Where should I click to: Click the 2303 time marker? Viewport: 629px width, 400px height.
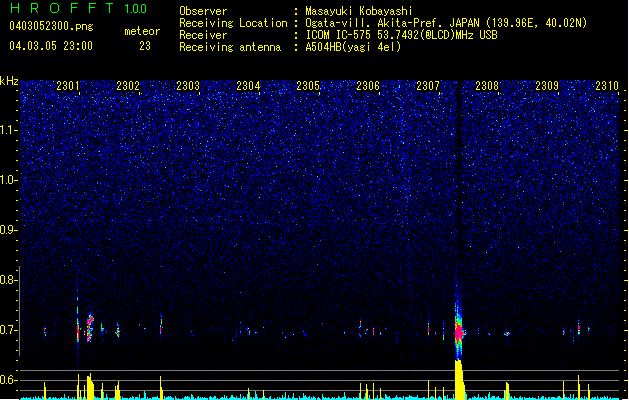(188, 86)
